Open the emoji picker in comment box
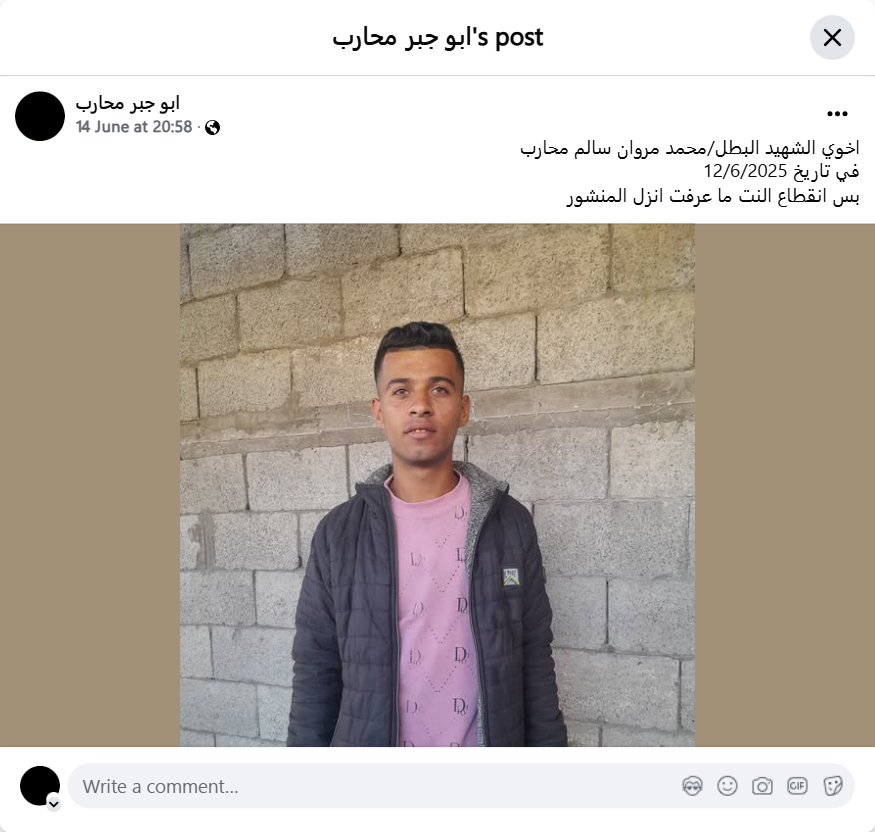 (x=727, y=786)
